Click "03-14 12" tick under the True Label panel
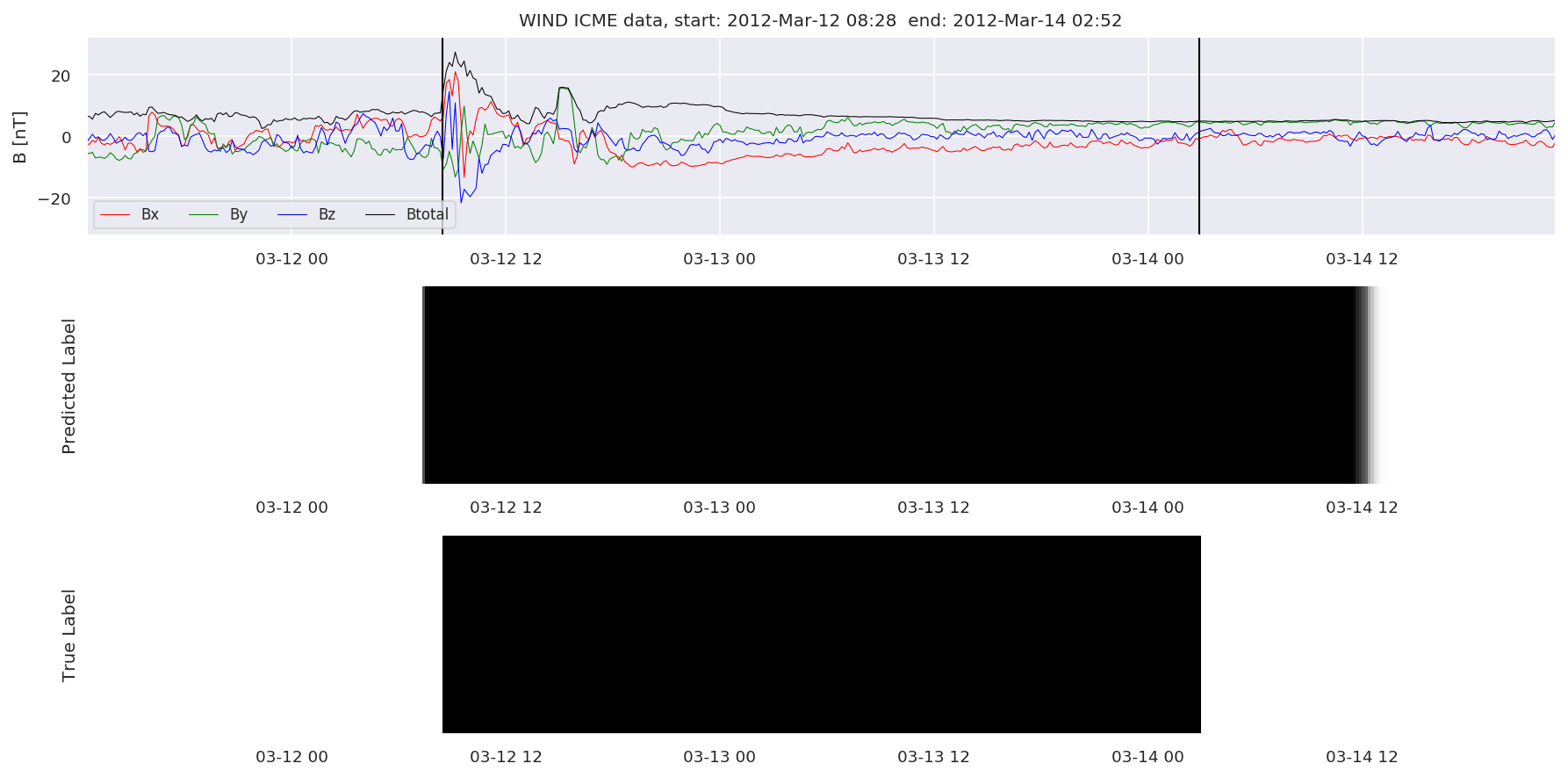The image size is (1568, 778). (x=1362, y=757)
